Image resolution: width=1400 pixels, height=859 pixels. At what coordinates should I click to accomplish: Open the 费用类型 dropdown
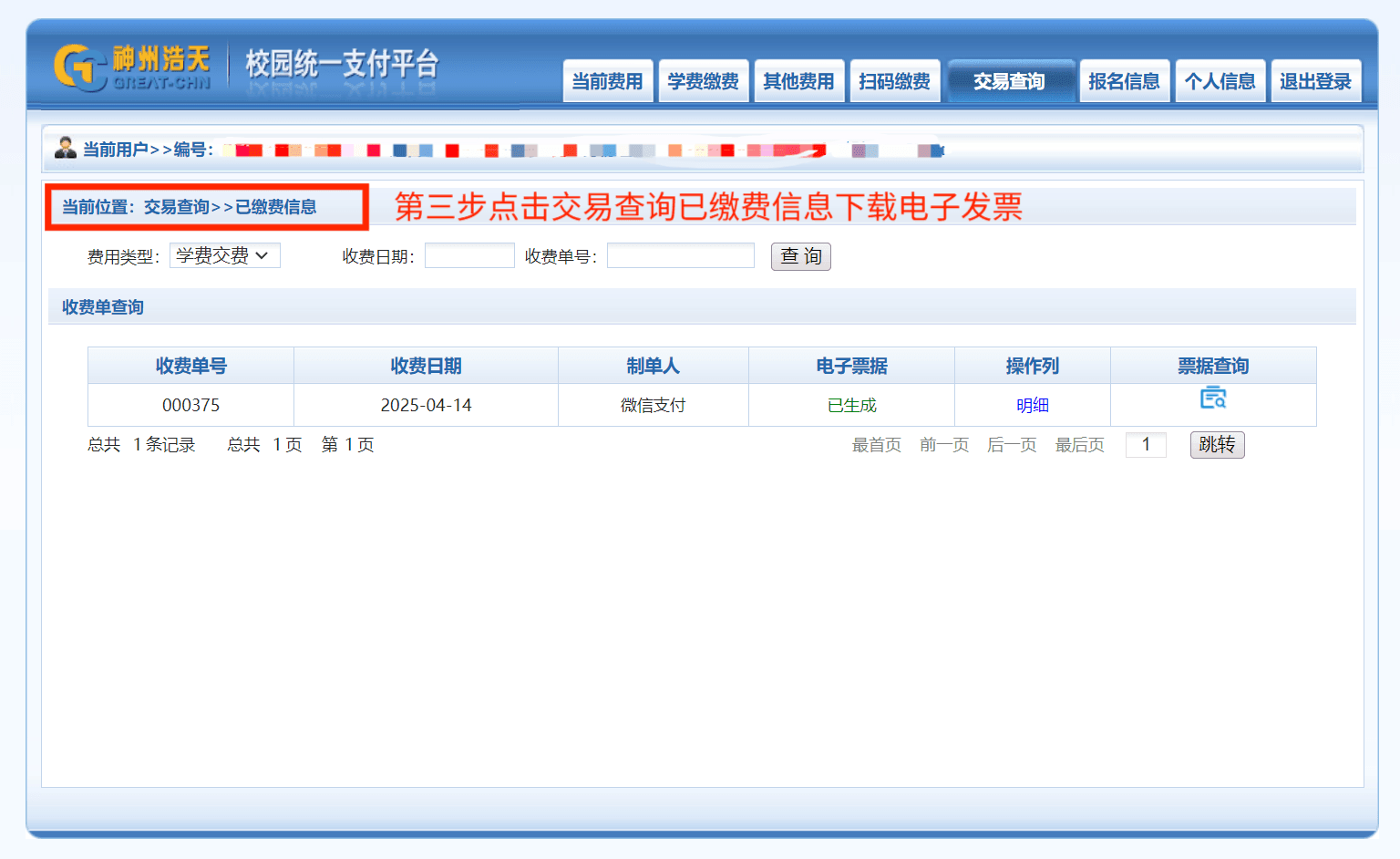[224, 256]
